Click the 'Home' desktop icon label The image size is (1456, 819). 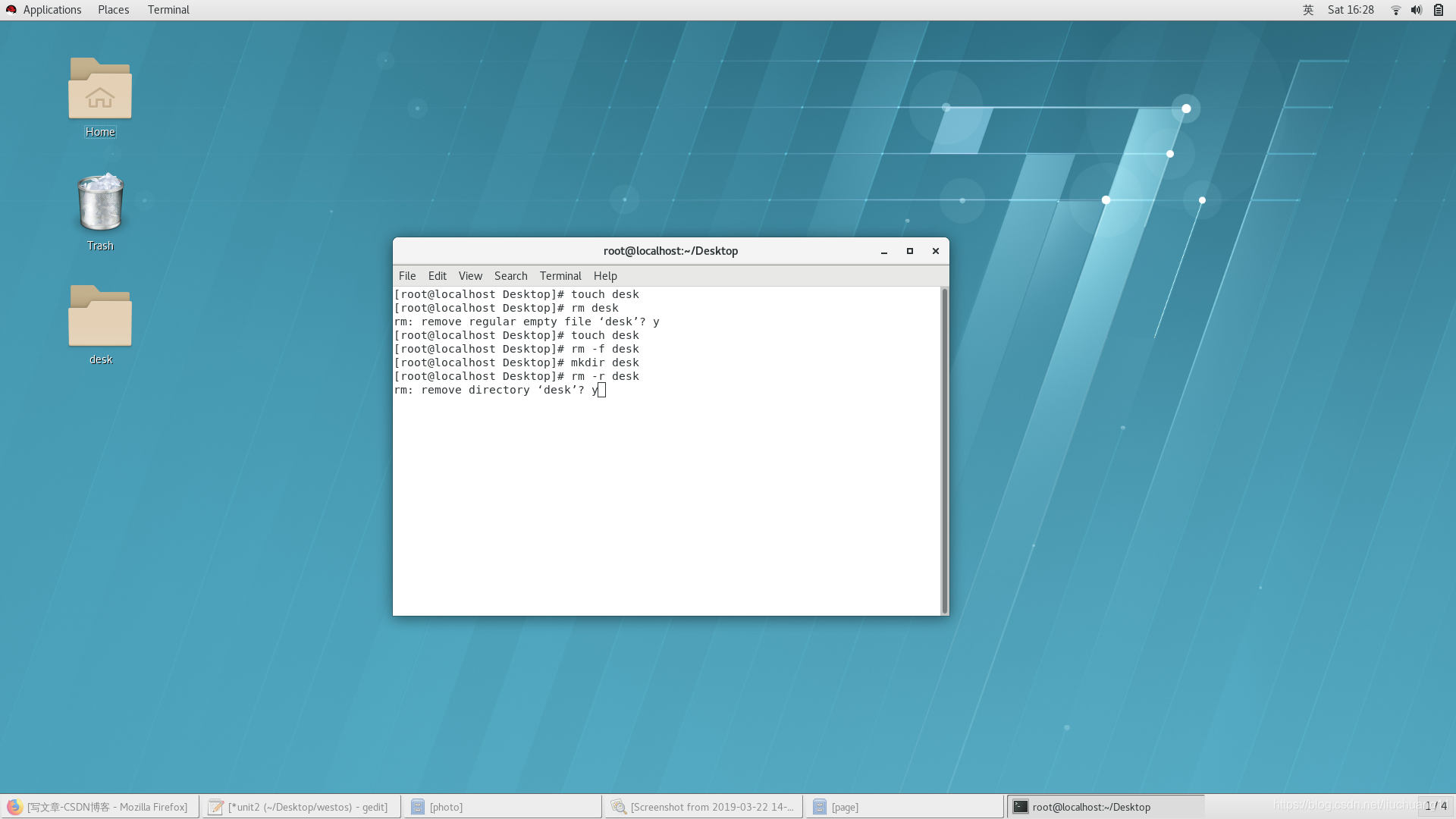(100, 132)
